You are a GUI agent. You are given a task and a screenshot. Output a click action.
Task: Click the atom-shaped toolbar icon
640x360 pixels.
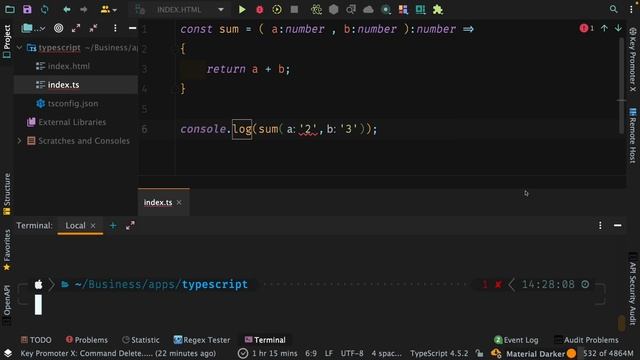click(x=316, y=9)
